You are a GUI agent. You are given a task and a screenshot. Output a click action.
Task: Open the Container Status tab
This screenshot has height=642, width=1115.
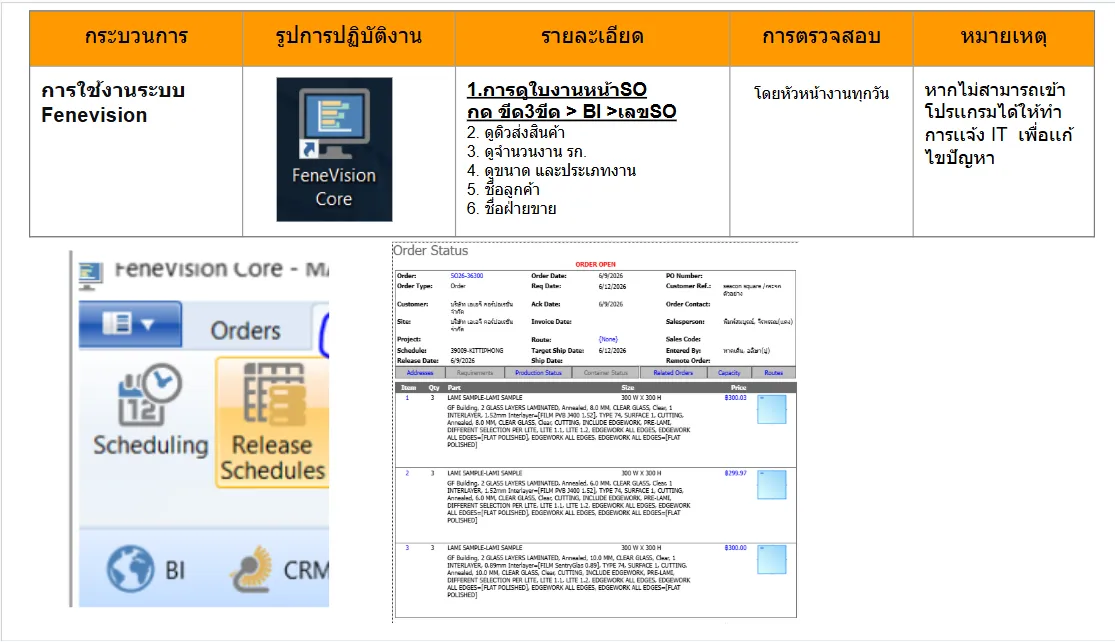pyautogui.click(x=605, y=373)
